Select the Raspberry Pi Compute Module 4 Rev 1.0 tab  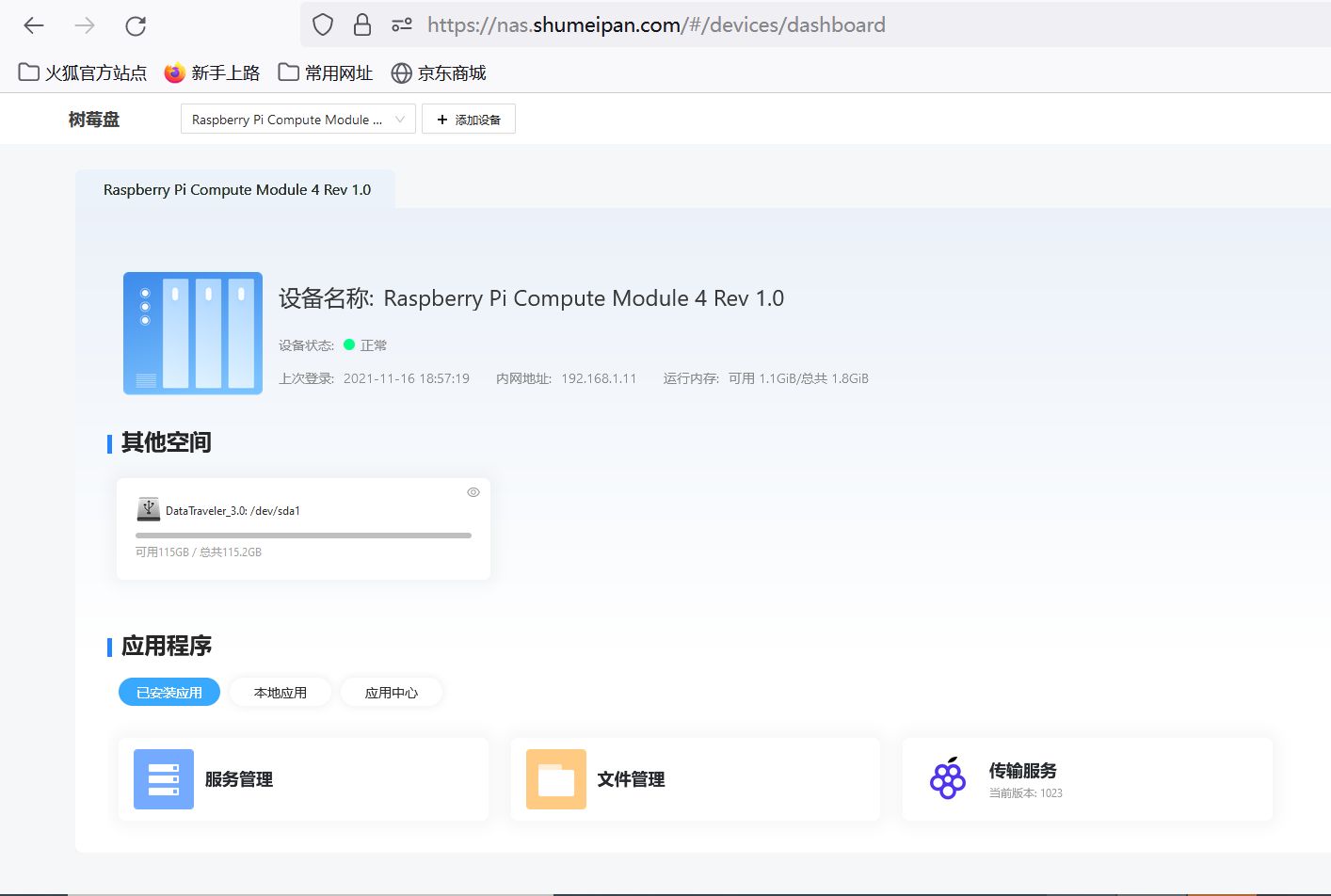(x=236, y=189)
